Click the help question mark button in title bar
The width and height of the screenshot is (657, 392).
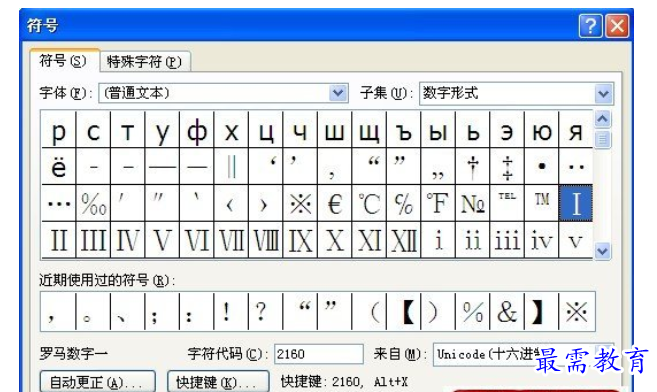click(590, 26)
